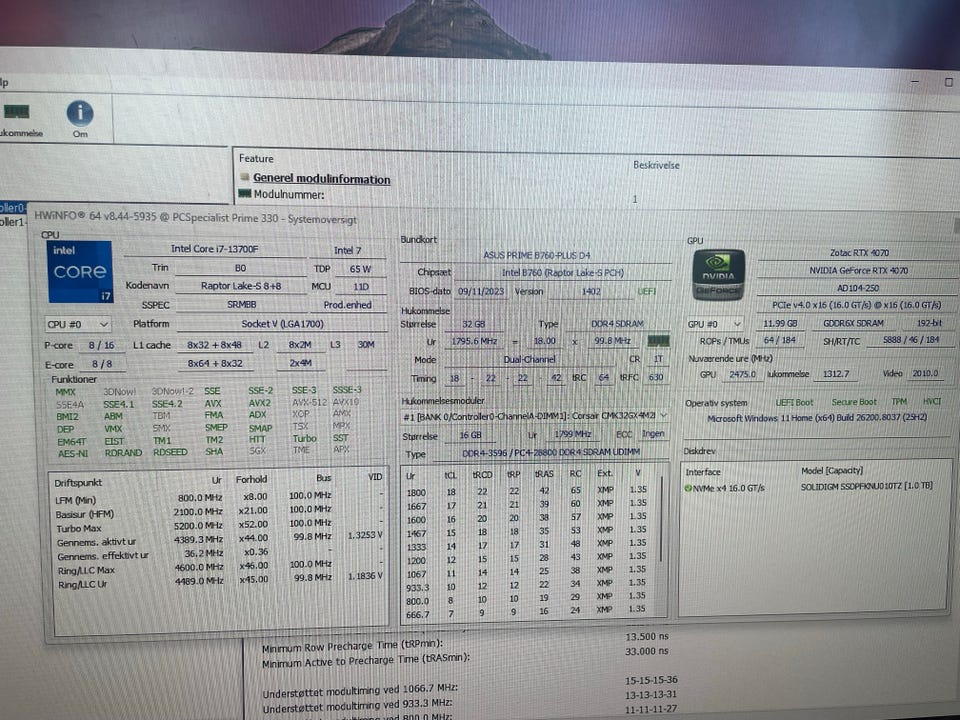The height and width of the screenshot is (720, 960).
Task: Open the GPU #0 selector dropdown
Action: click(716, 323)
